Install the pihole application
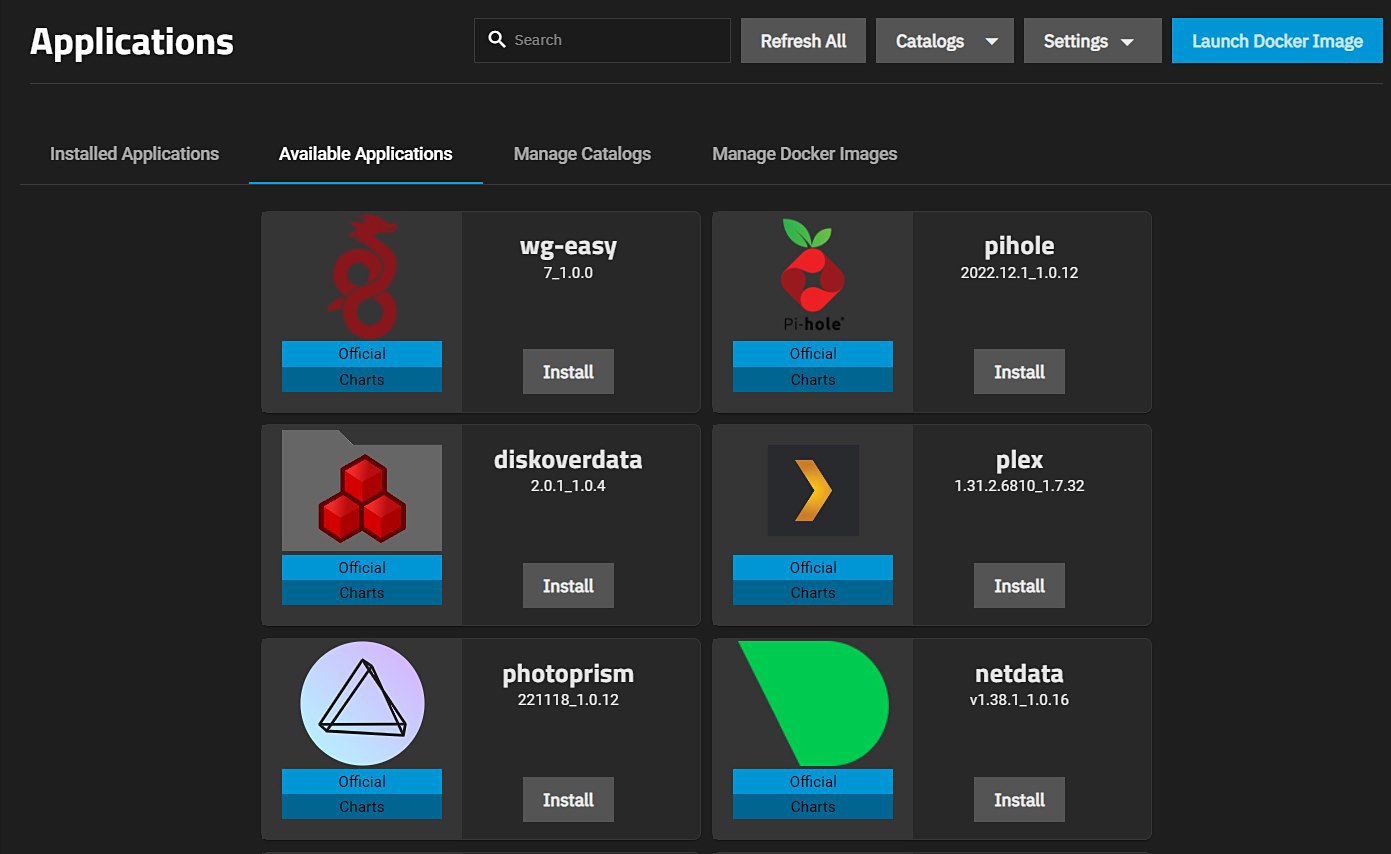The height and width of the screenshot is (854, 1391). pyautogui.click(x=1019, y=372)
